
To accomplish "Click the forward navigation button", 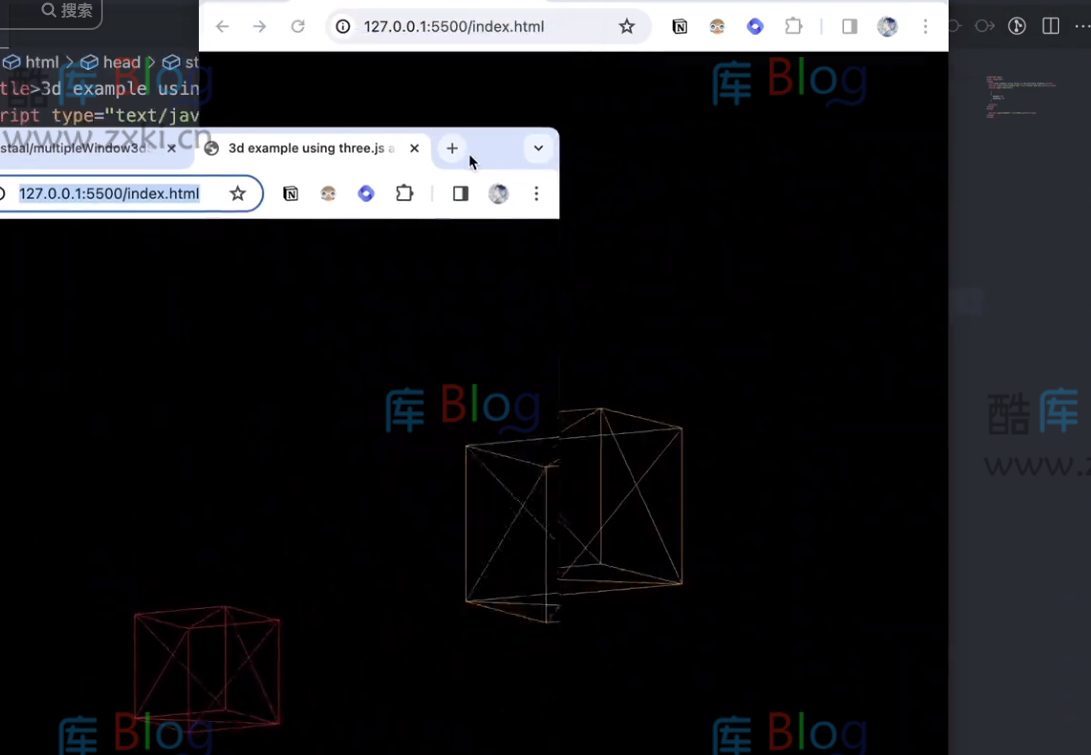I will pos(260,26).
